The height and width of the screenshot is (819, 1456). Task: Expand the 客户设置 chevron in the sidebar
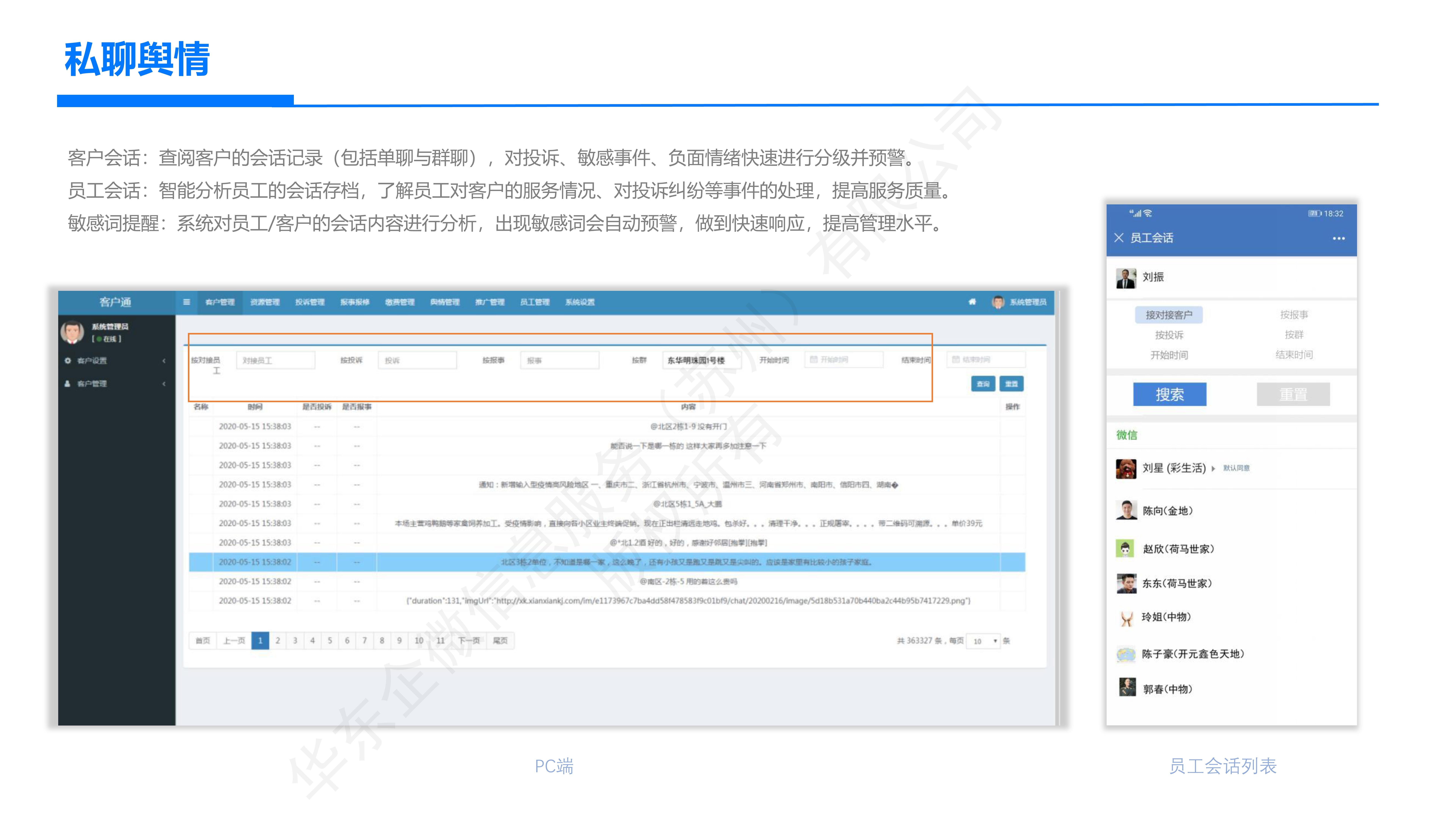(164, 361)
